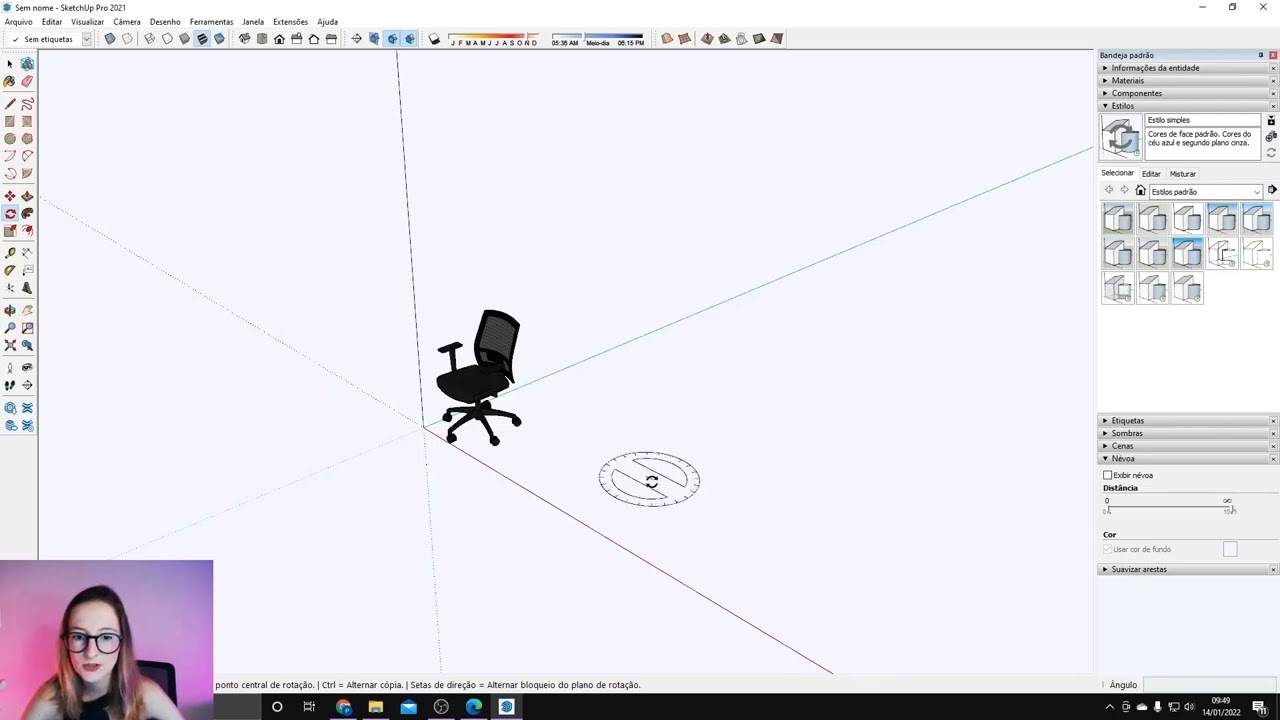Add a Section Plane from toolbar

tap(356, 39)
